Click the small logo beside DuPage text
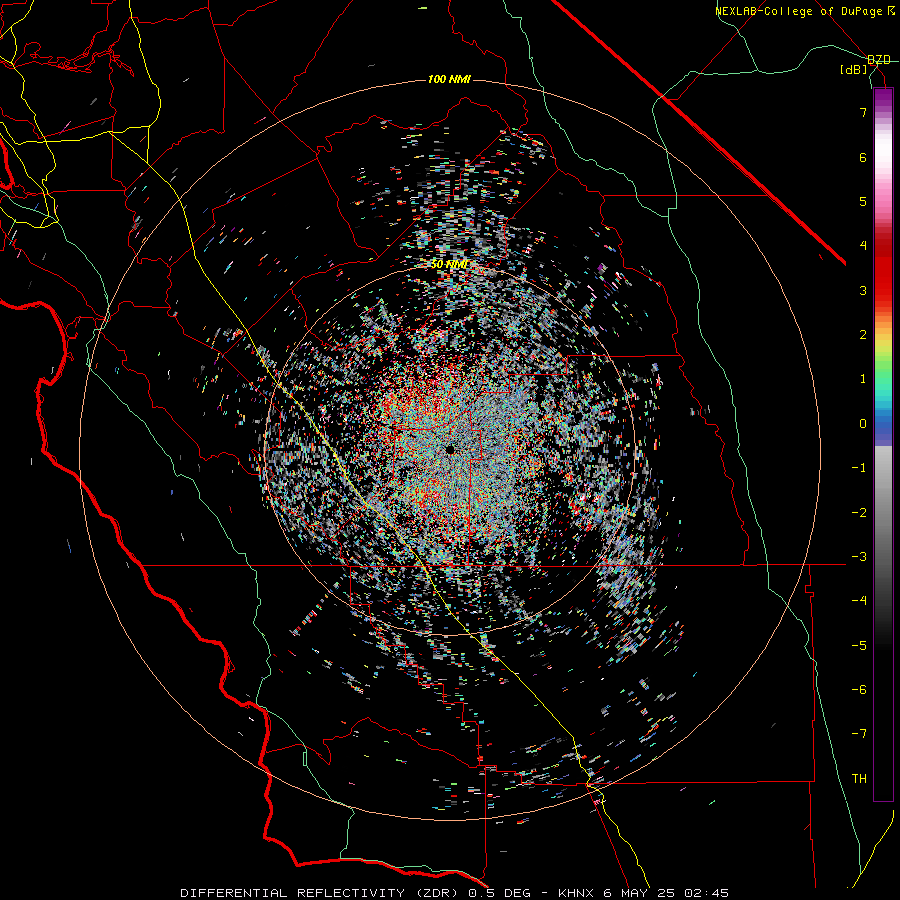This screenshot has height=900, width=900. coord(890,10)
